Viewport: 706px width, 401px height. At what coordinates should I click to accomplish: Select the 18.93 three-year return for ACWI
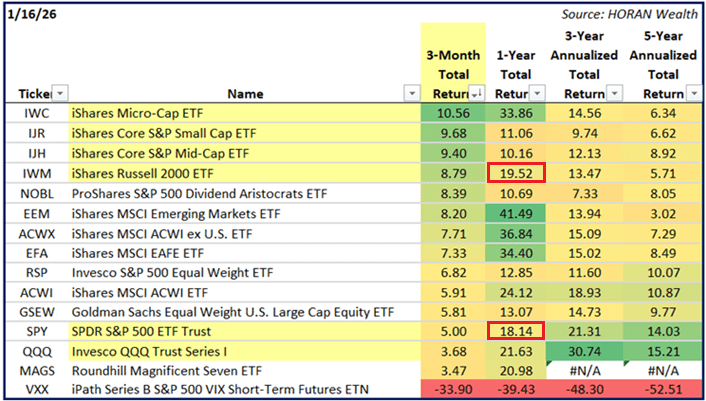[x=584, y=293]
